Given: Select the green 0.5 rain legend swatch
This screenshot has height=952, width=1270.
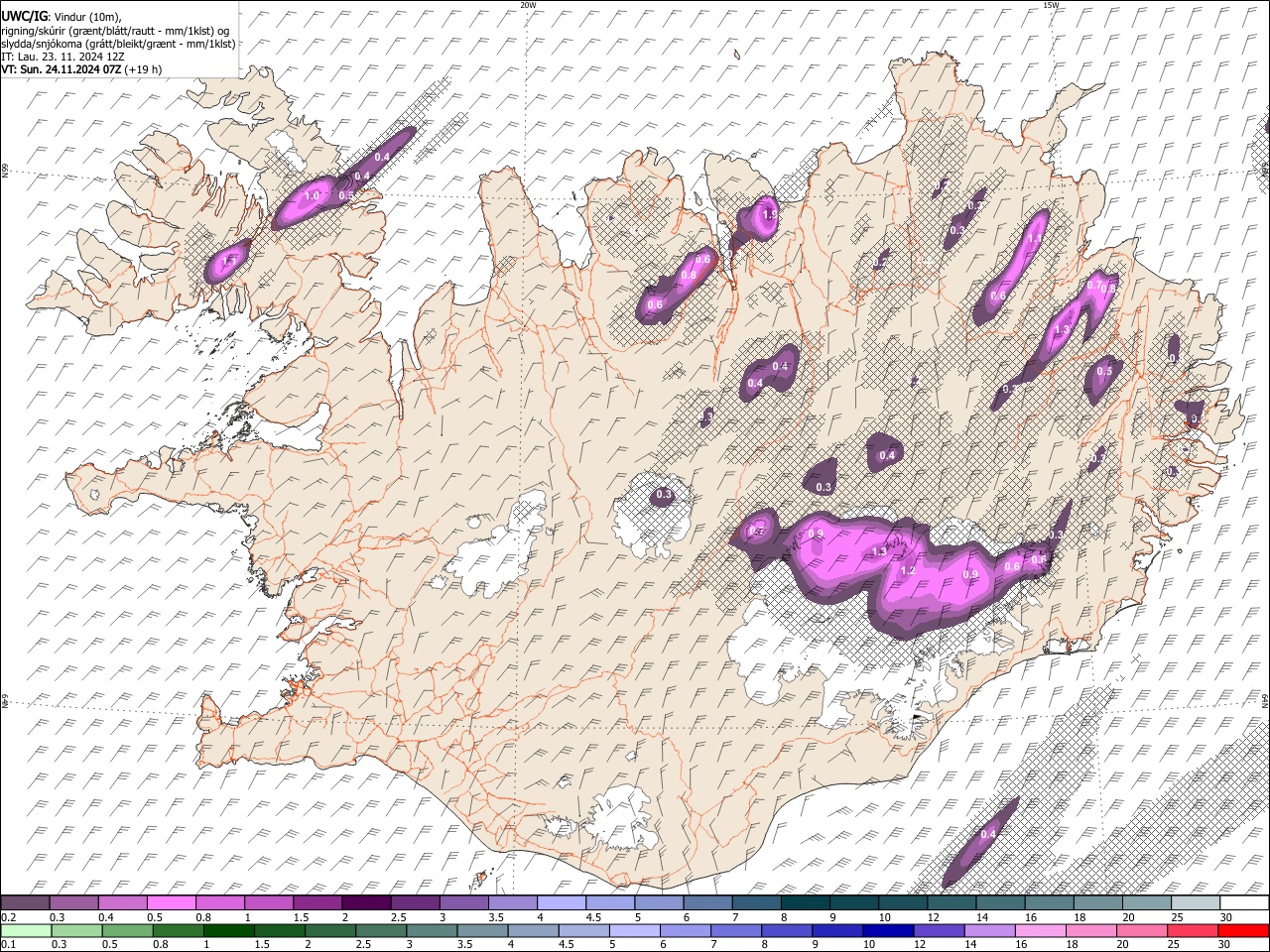Looking at the screenshot, I should click(x=127, y=930).
